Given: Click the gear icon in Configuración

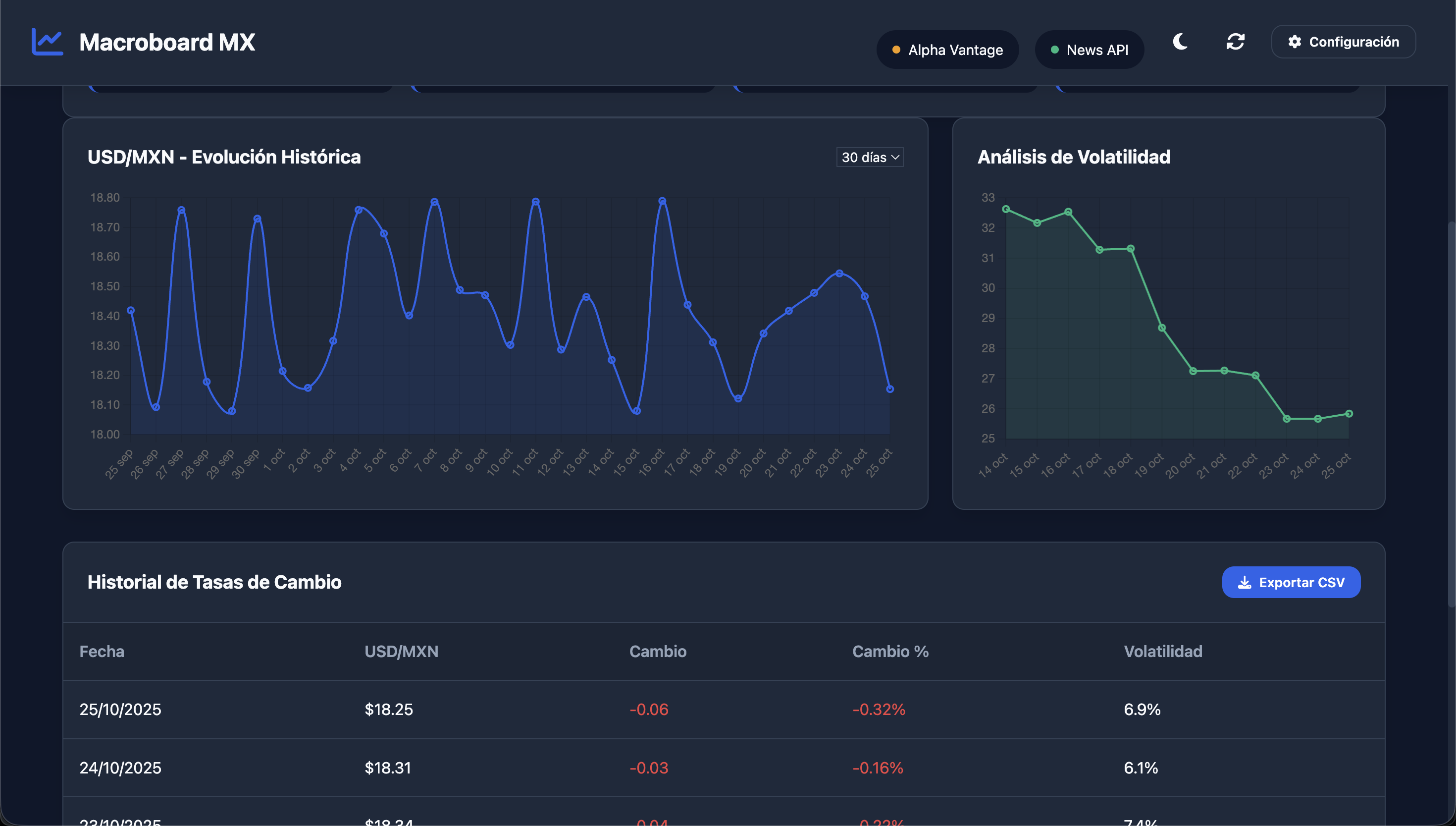Looking at the screenshot, I should click(1295, 42).
